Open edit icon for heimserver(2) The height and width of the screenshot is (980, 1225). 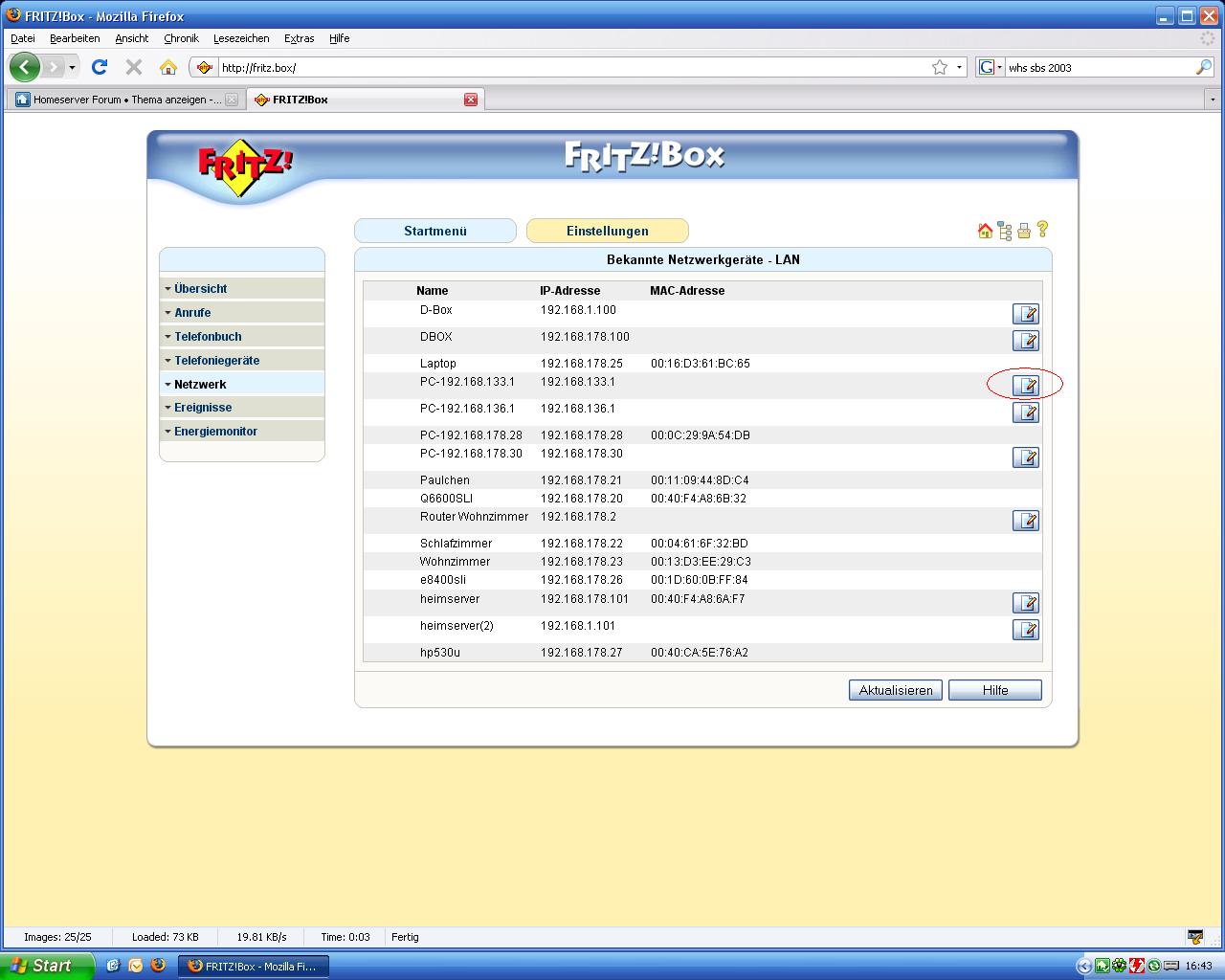tap(1025, 630)
